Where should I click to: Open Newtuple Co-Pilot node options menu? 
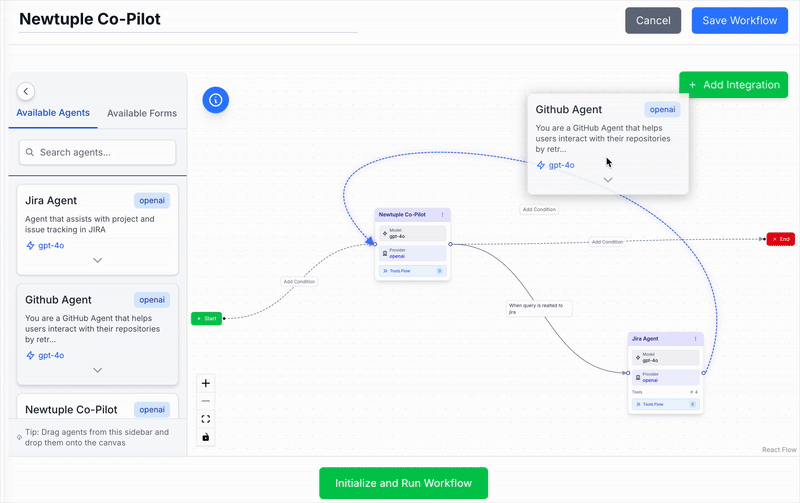[x=442, y=215]
